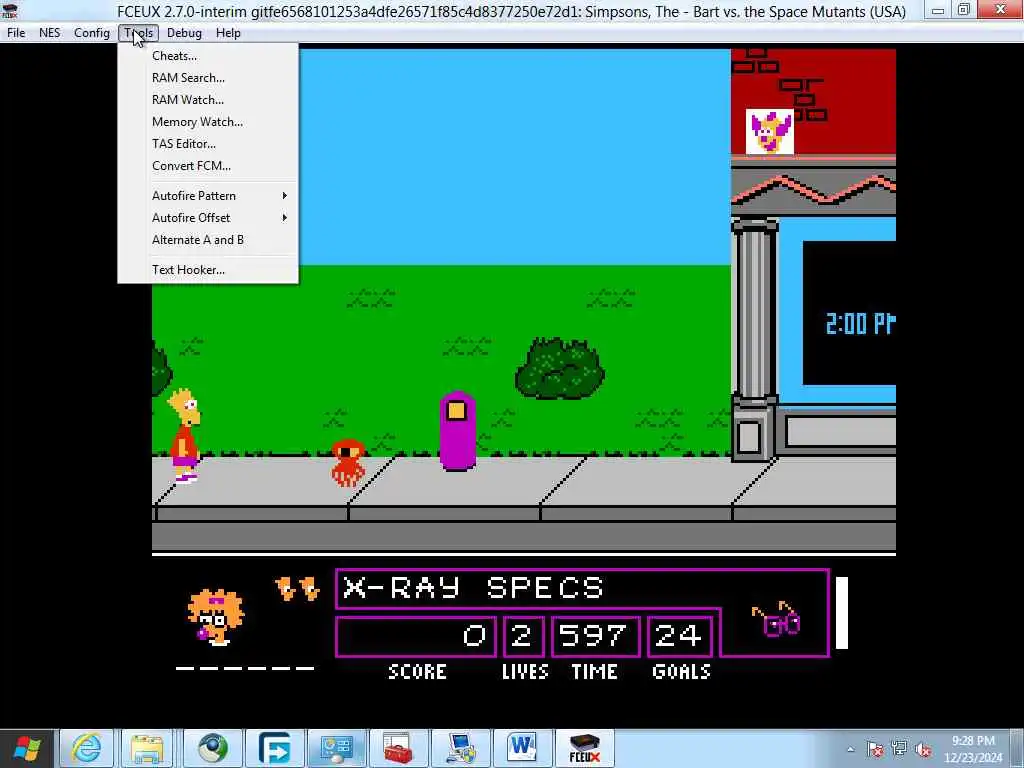
Task: Click the orange Bart head icons in HUD
Action: pos(298,588)
